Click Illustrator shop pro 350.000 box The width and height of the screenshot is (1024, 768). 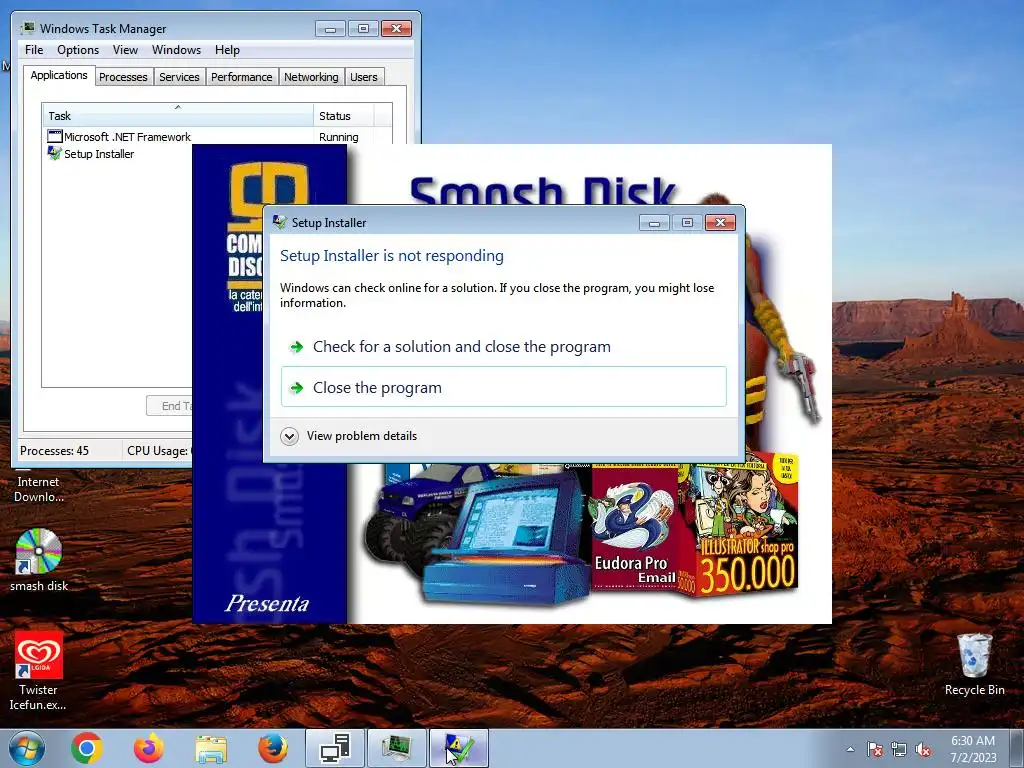click(x=745, y=524)
